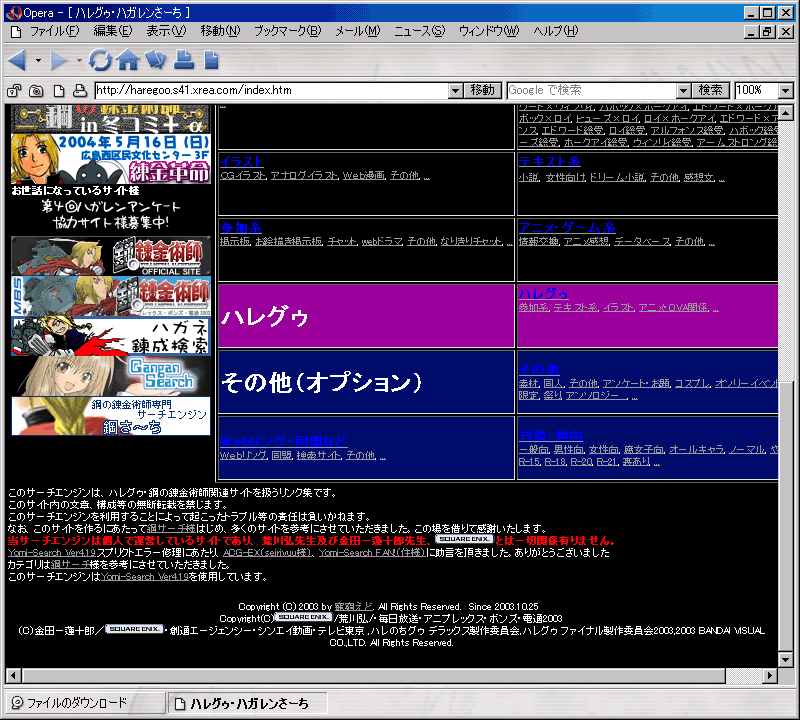Open the イラスト category link
The image size is (800, 720).
coord(242,162)
